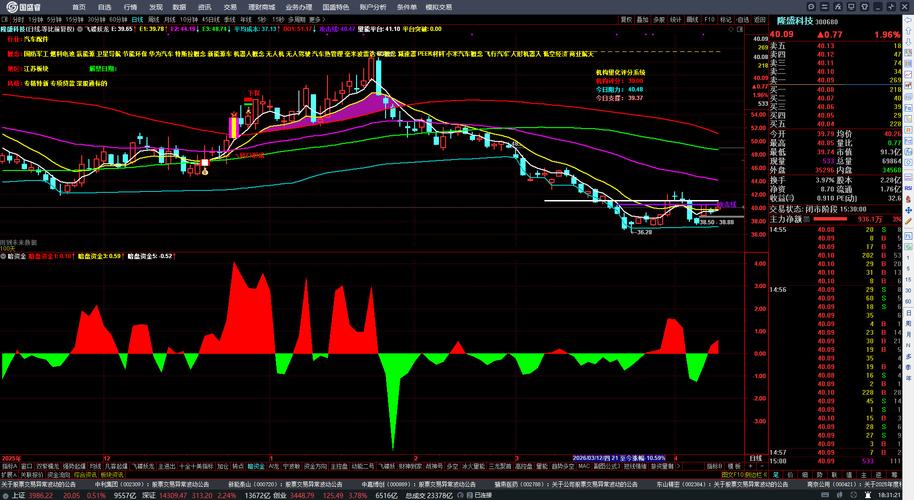Click the monitor display icon in title bar
This screenshot has width=914, height=500.
pyautogui.click(x=851, y=7)
